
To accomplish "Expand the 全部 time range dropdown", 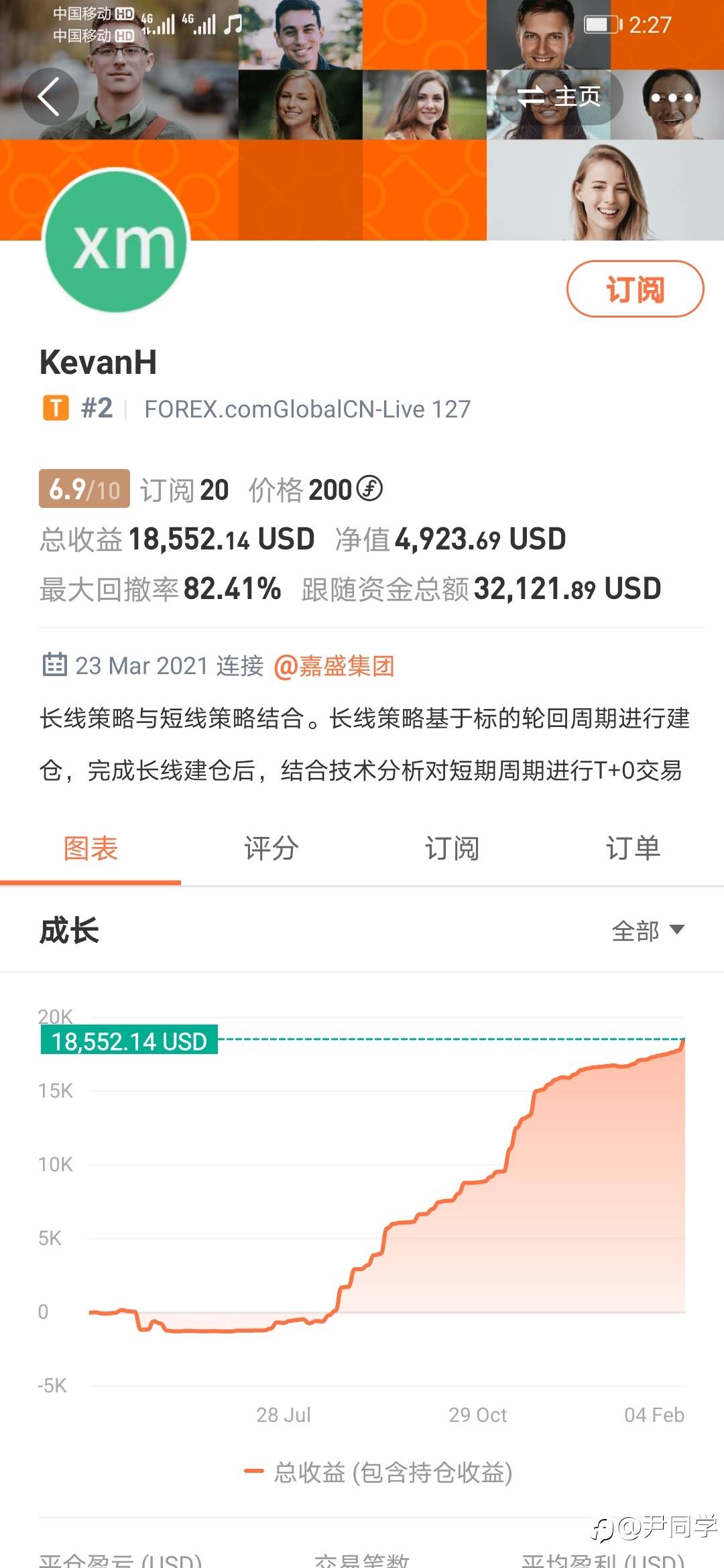I will click(648, 931).
